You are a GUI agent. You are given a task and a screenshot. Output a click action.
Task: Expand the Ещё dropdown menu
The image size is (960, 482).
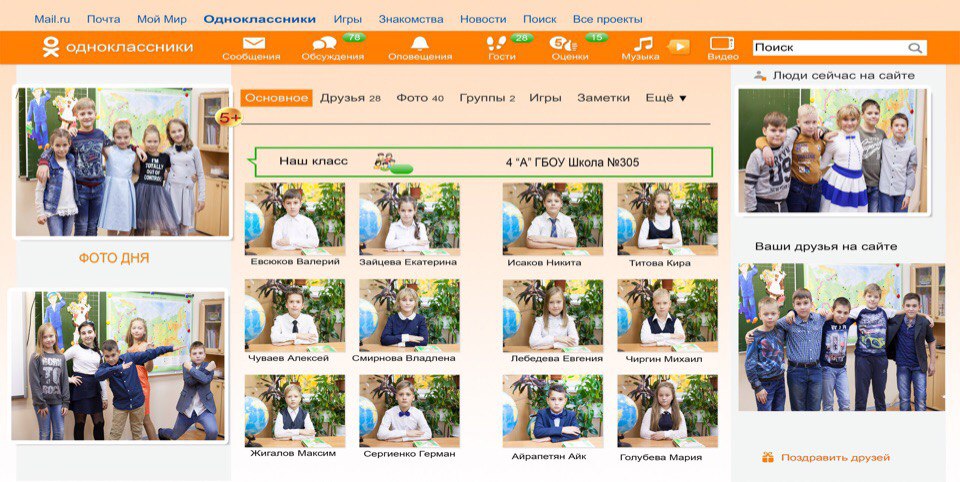pos(666,98)
